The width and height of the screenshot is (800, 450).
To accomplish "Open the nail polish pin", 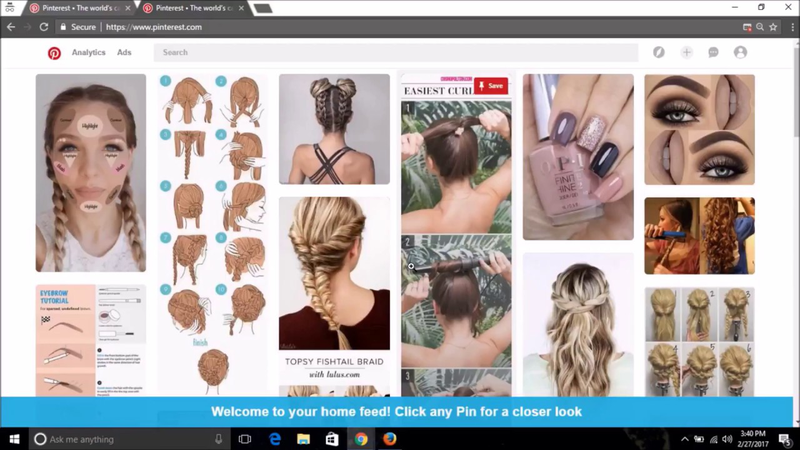I will coord(578,156).
